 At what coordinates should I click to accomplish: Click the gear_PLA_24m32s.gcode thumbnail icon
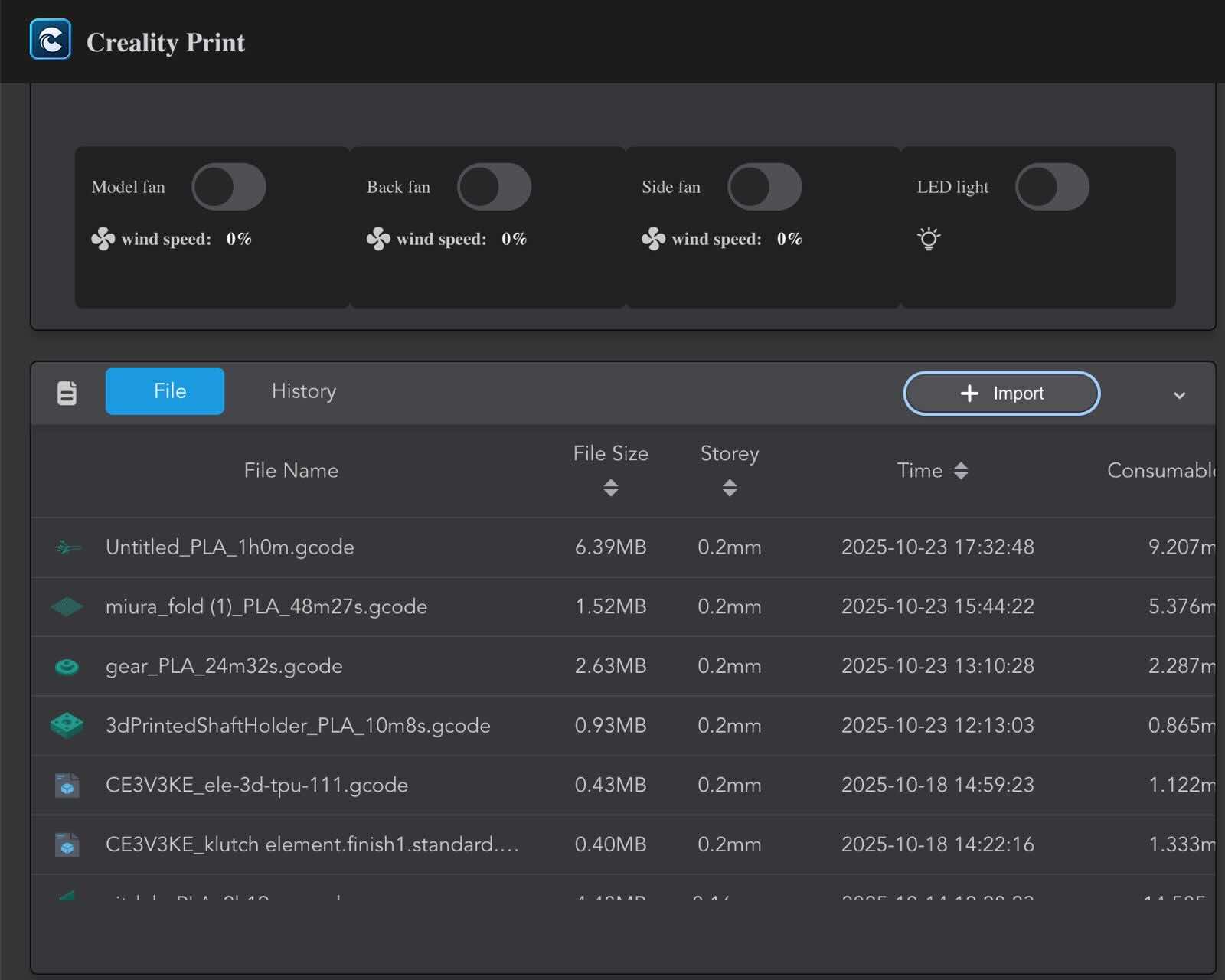(67, 666)
